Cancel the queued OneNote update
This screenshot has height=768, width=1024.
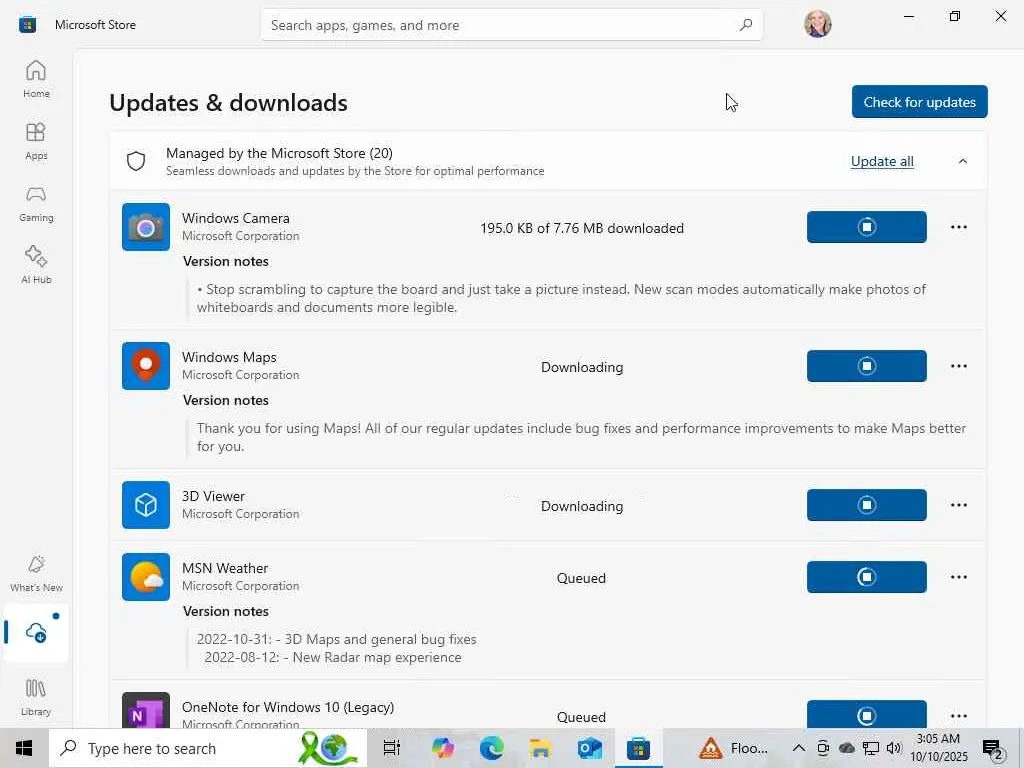tap(867, 714)
